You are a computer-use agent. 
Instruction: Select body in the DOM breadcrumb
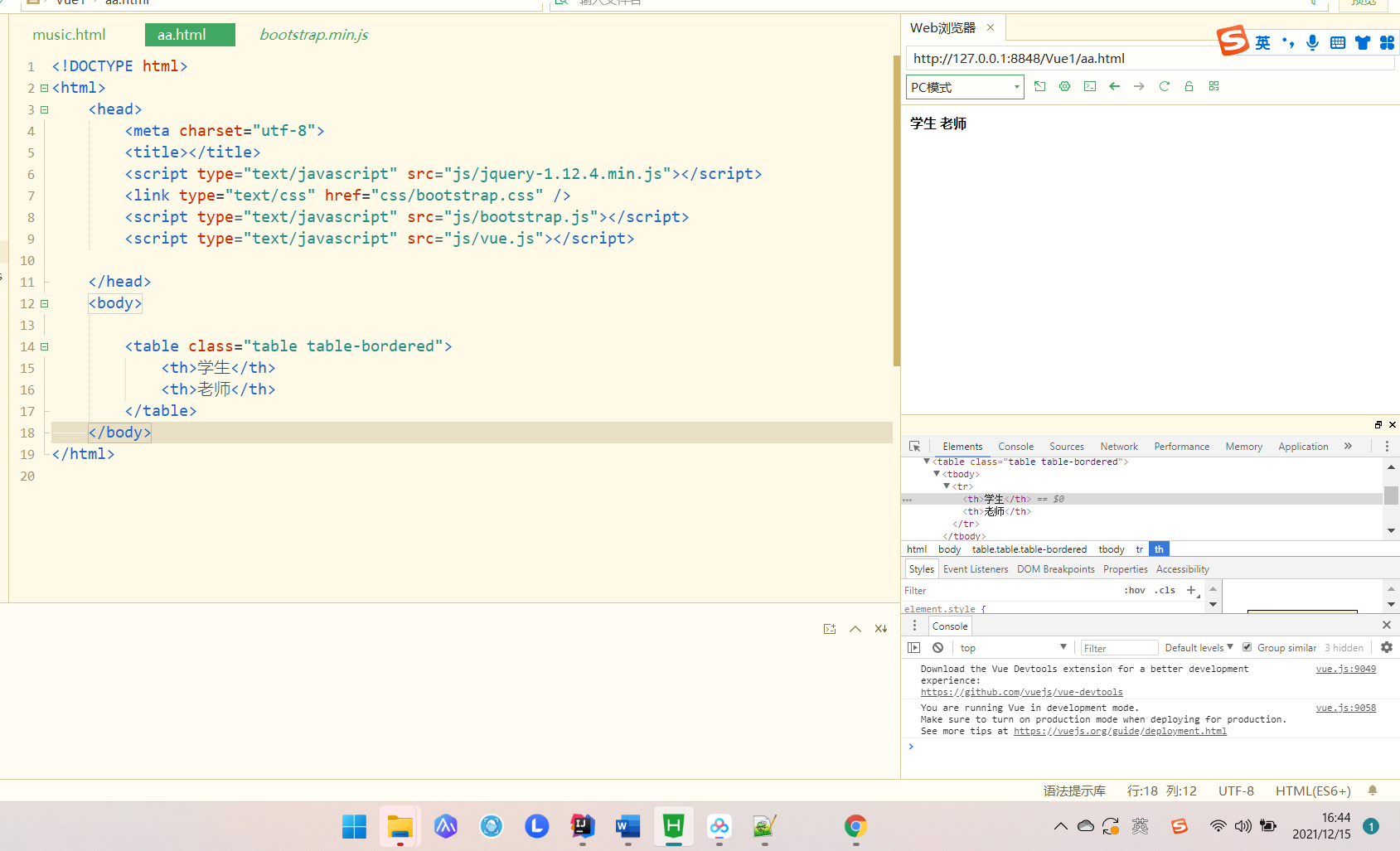[x=949, y=549]
